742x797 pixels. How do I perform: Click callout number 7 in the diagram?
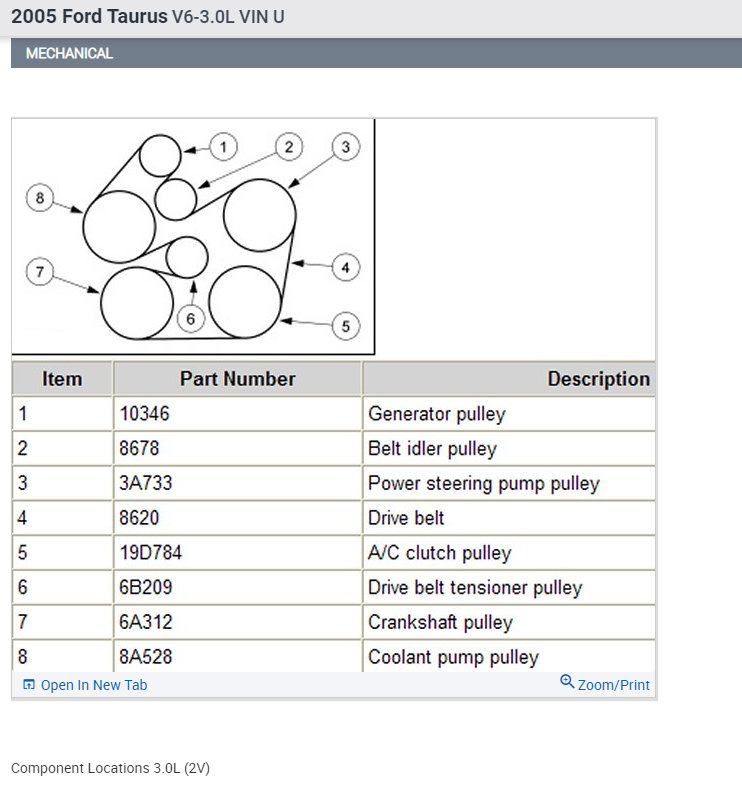point(40,271)
